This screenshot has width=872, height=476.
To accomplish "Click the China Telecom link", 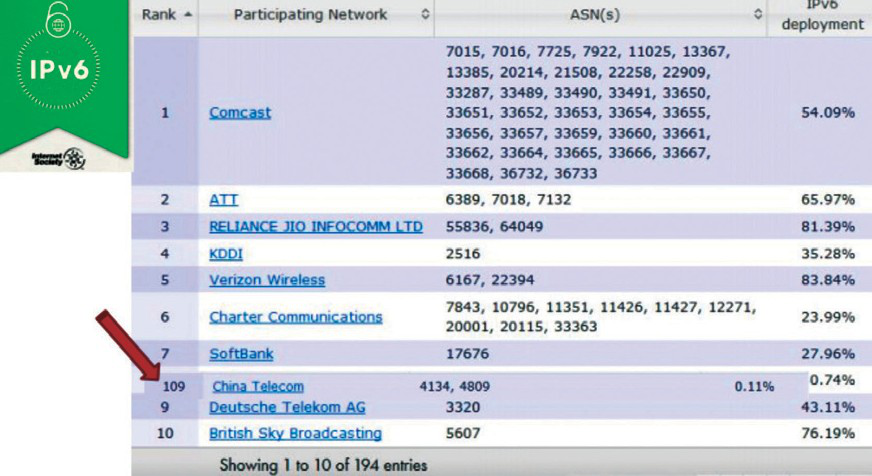I will (x=258, y=386).
